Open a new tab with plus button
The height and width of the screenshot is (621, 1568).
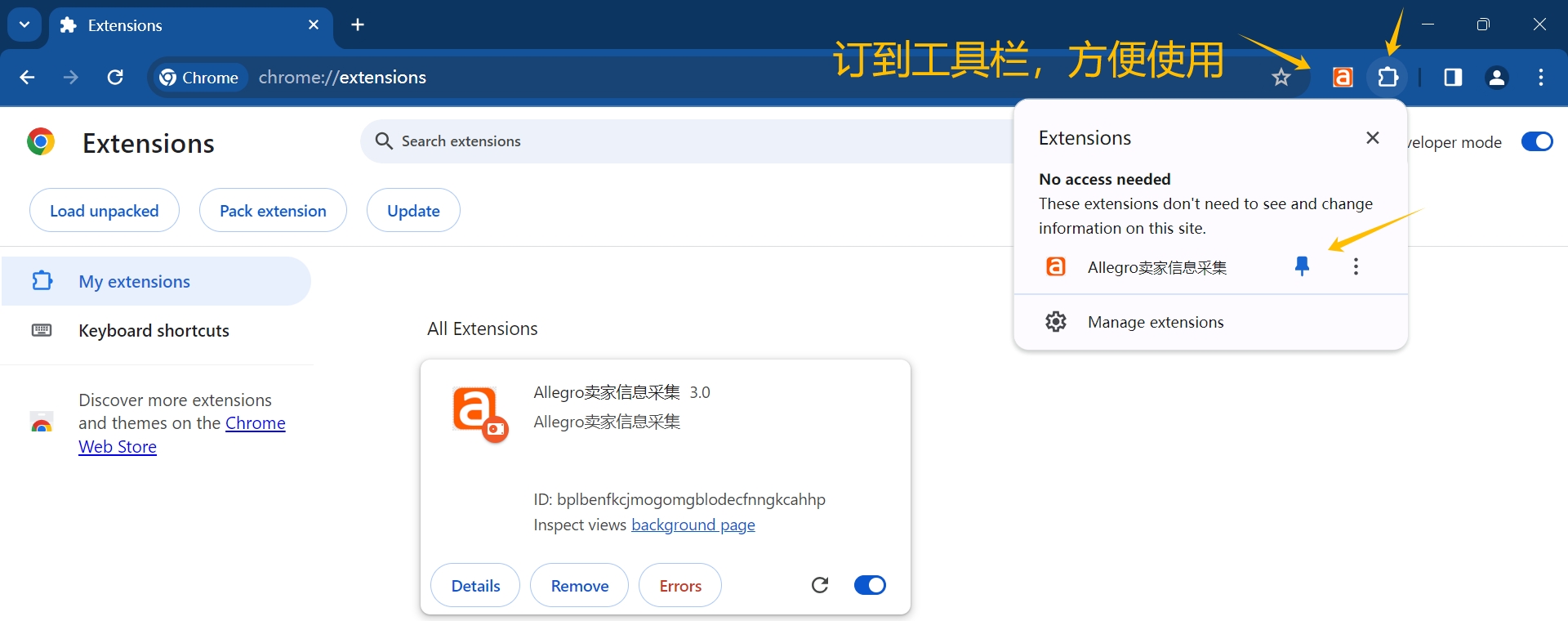pyautogui.click(x=358, y=25)
